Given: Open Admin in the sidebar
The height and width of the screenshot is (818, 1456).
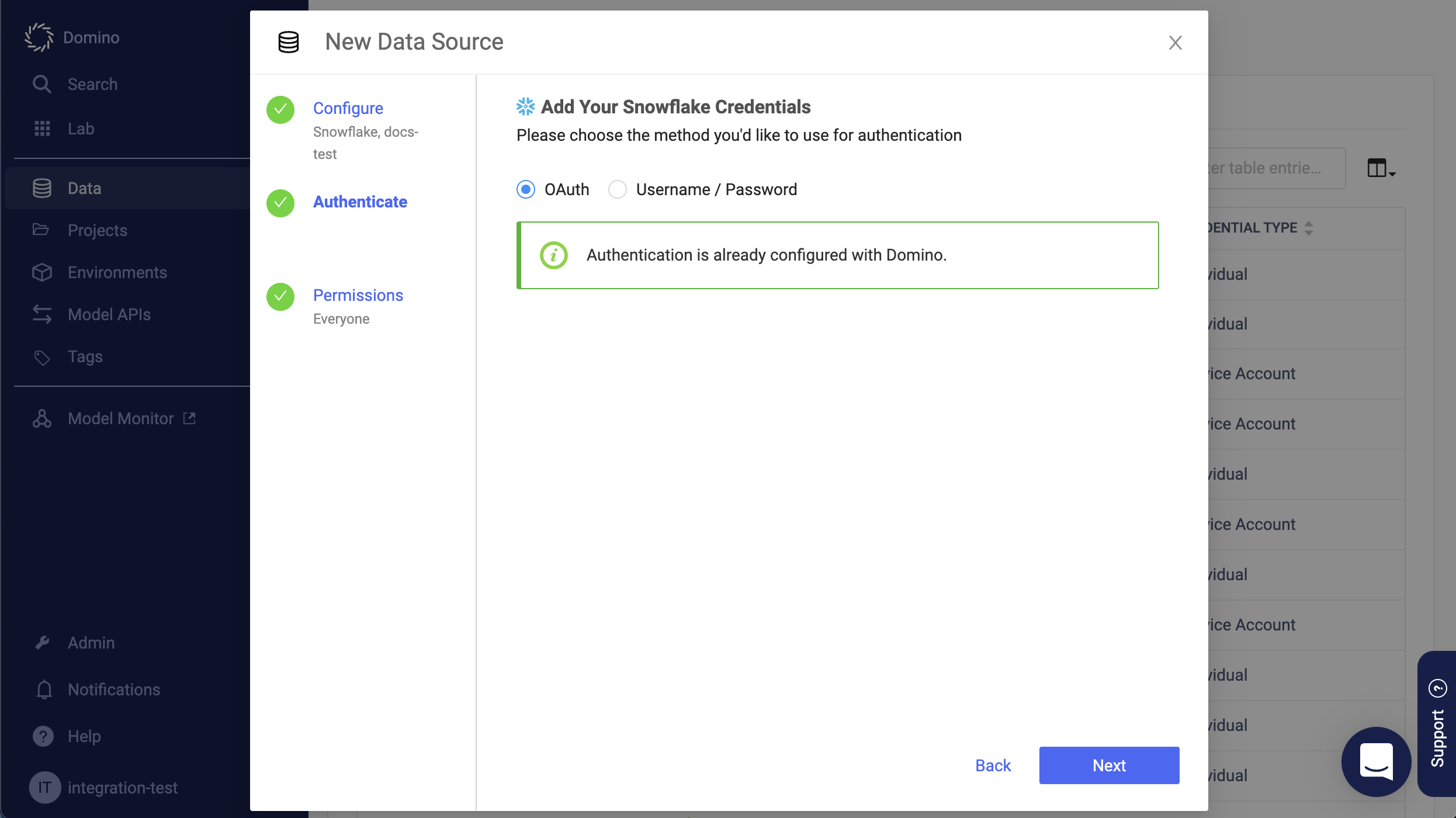Looking at the screenshot, I should 91,643.
